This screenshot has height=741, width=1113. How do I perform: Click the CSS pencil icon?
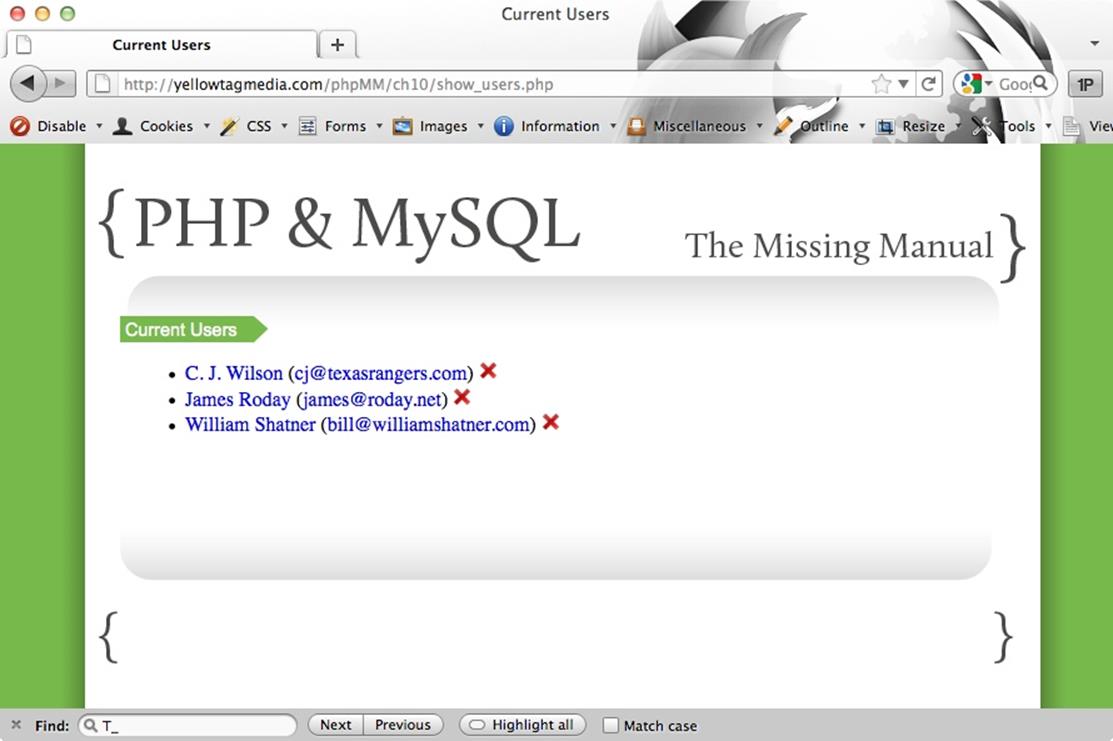[229, 126]
